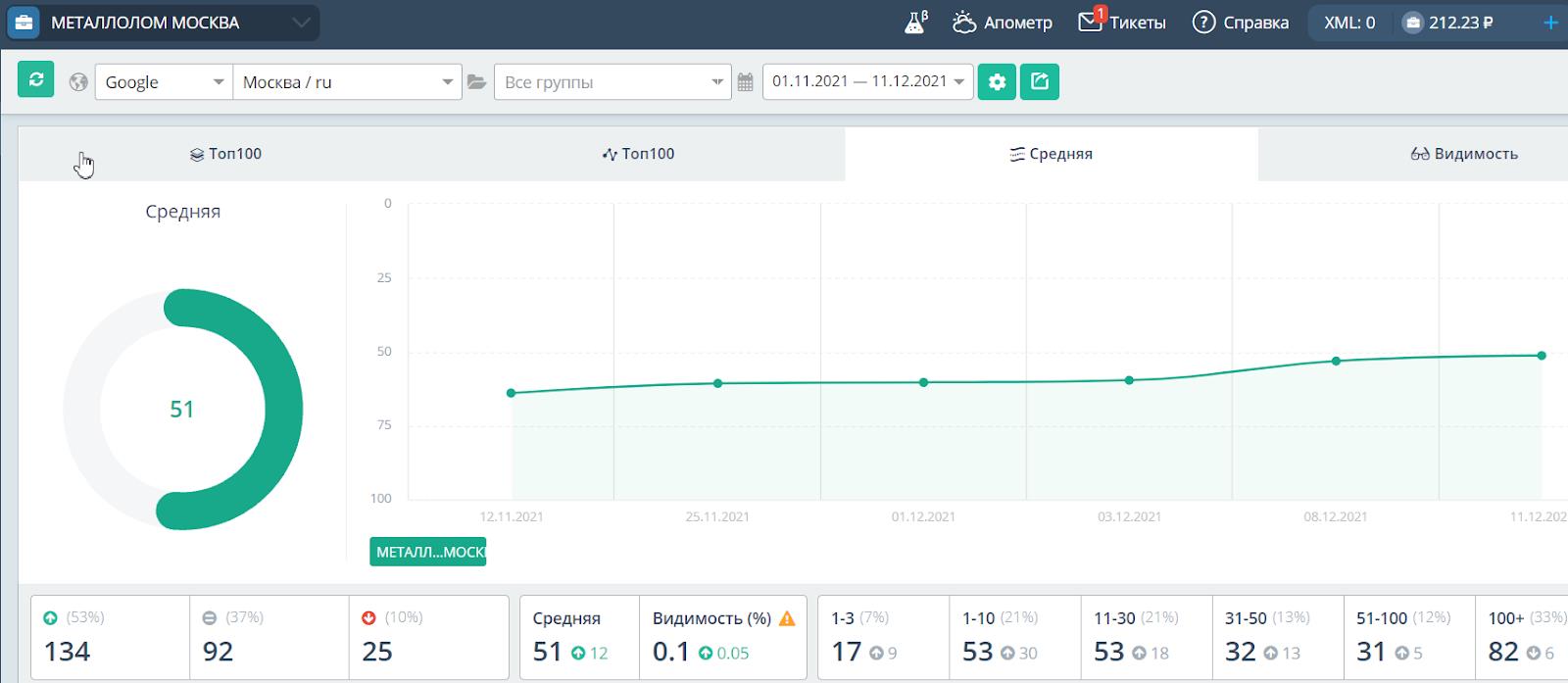This screenshot has width=1568, height=683.
Task: Expand the Все группы group selector
Action: tap(612, 82)
